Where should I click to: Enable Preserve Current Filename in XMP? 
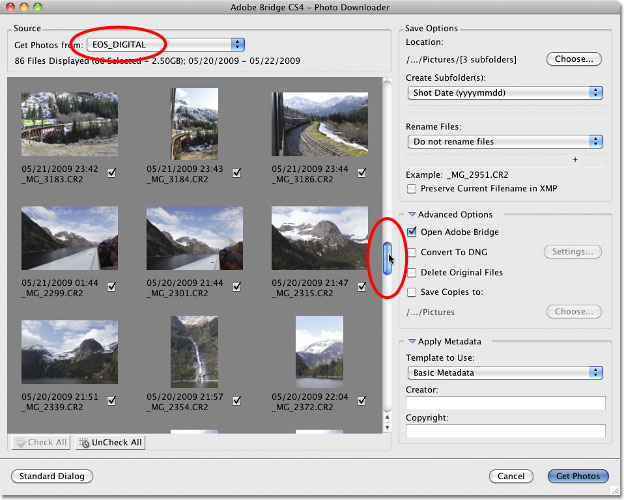point(411,189)
